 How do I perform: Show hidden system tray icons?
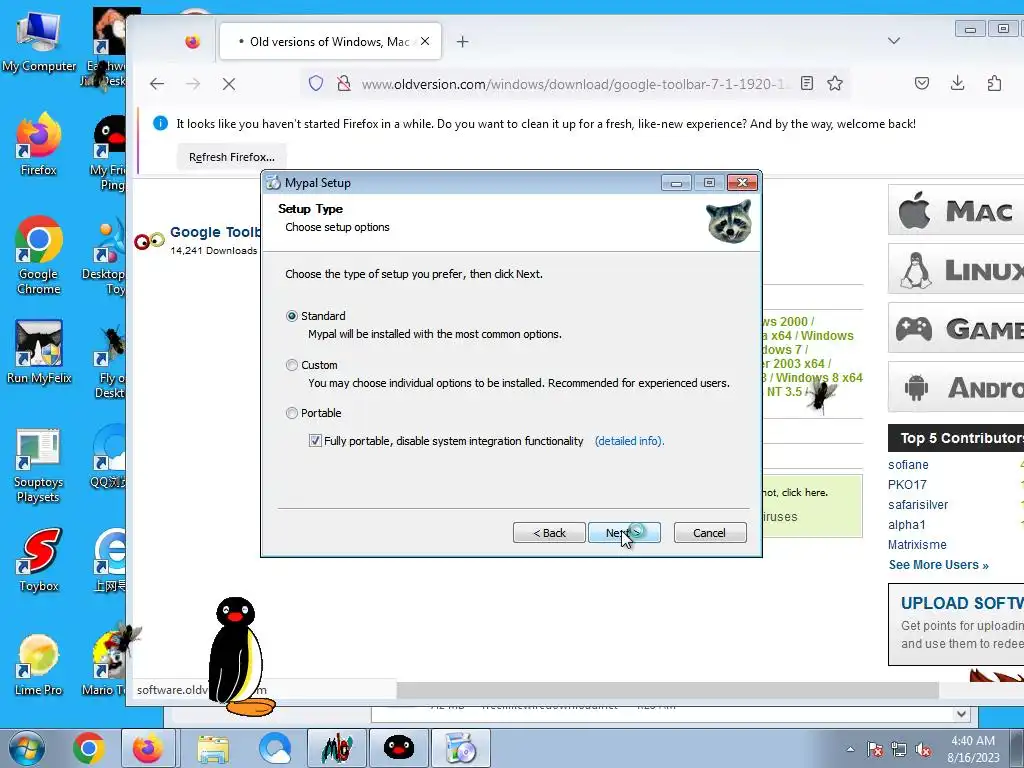[x=850, y=749]
